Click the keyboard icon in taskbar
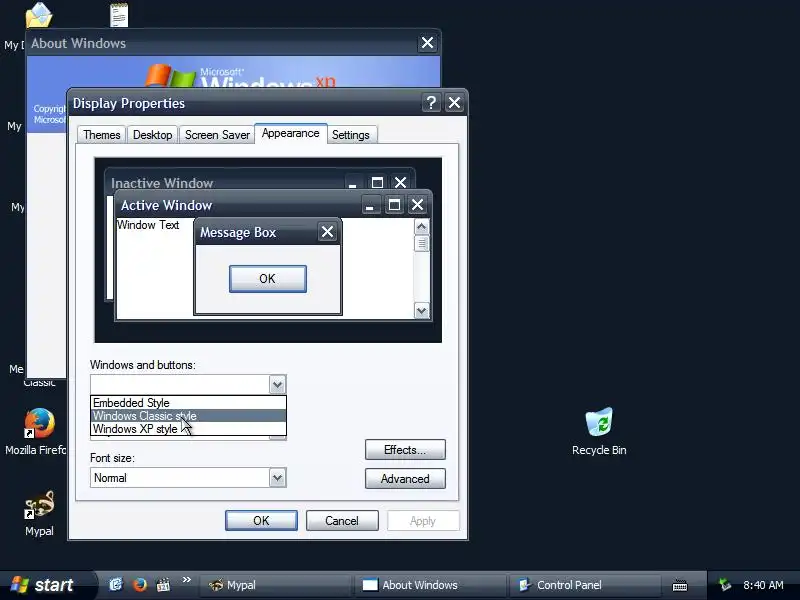 click(x=680, y=586)
